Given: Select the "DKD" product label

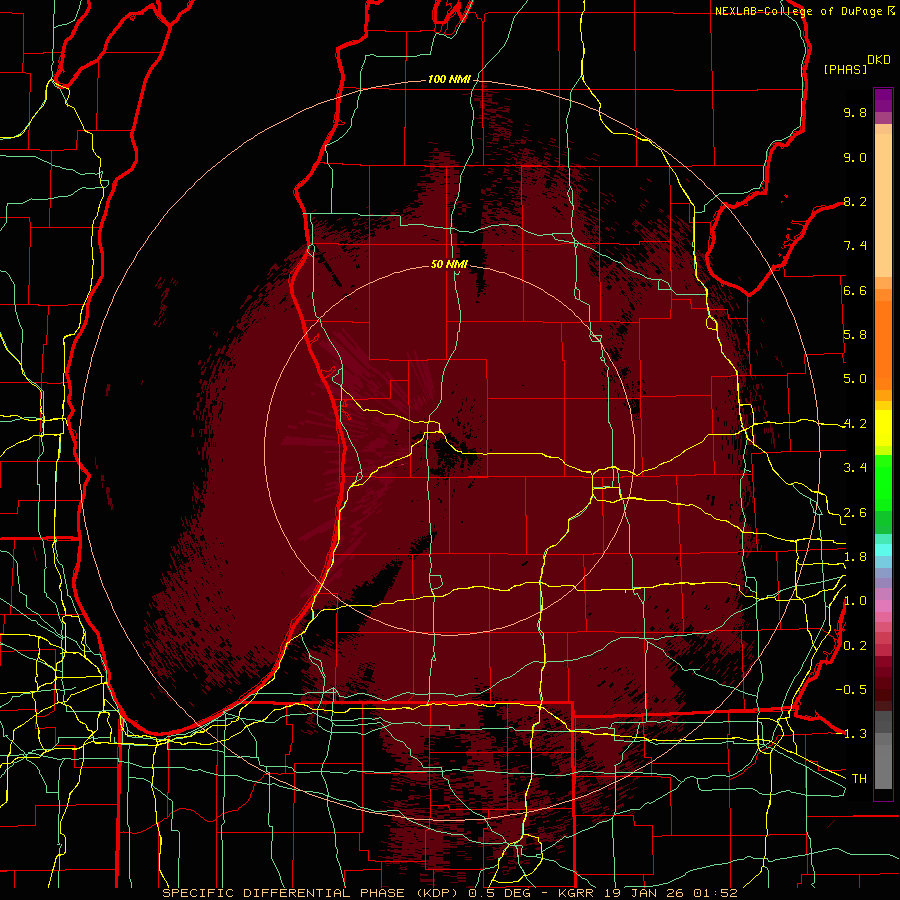Looking at the screenshot, I should 879,60.
